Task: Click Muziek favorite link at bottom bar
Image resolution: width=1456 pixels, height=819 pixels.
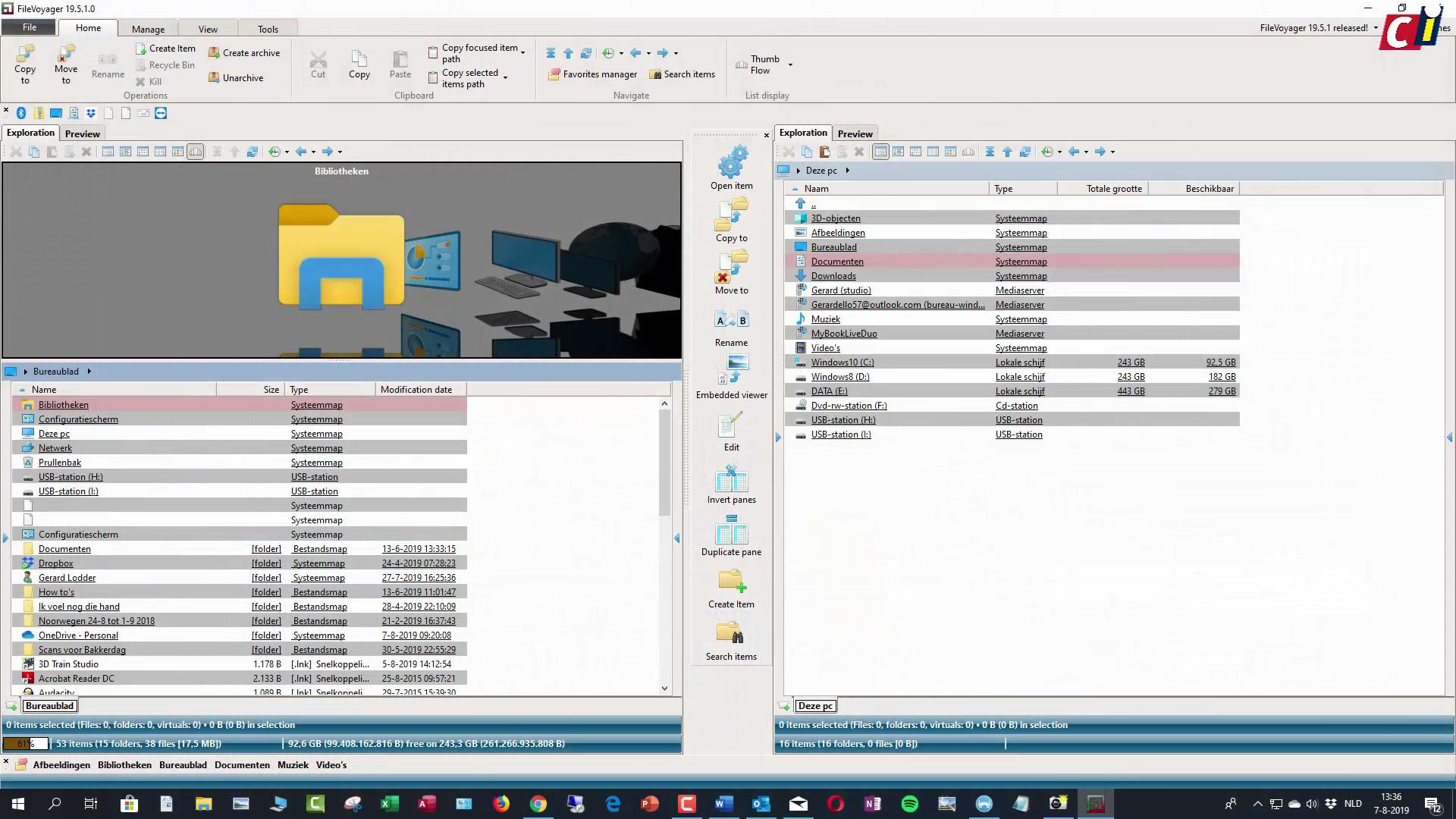Action: click(x=293, y=765)
